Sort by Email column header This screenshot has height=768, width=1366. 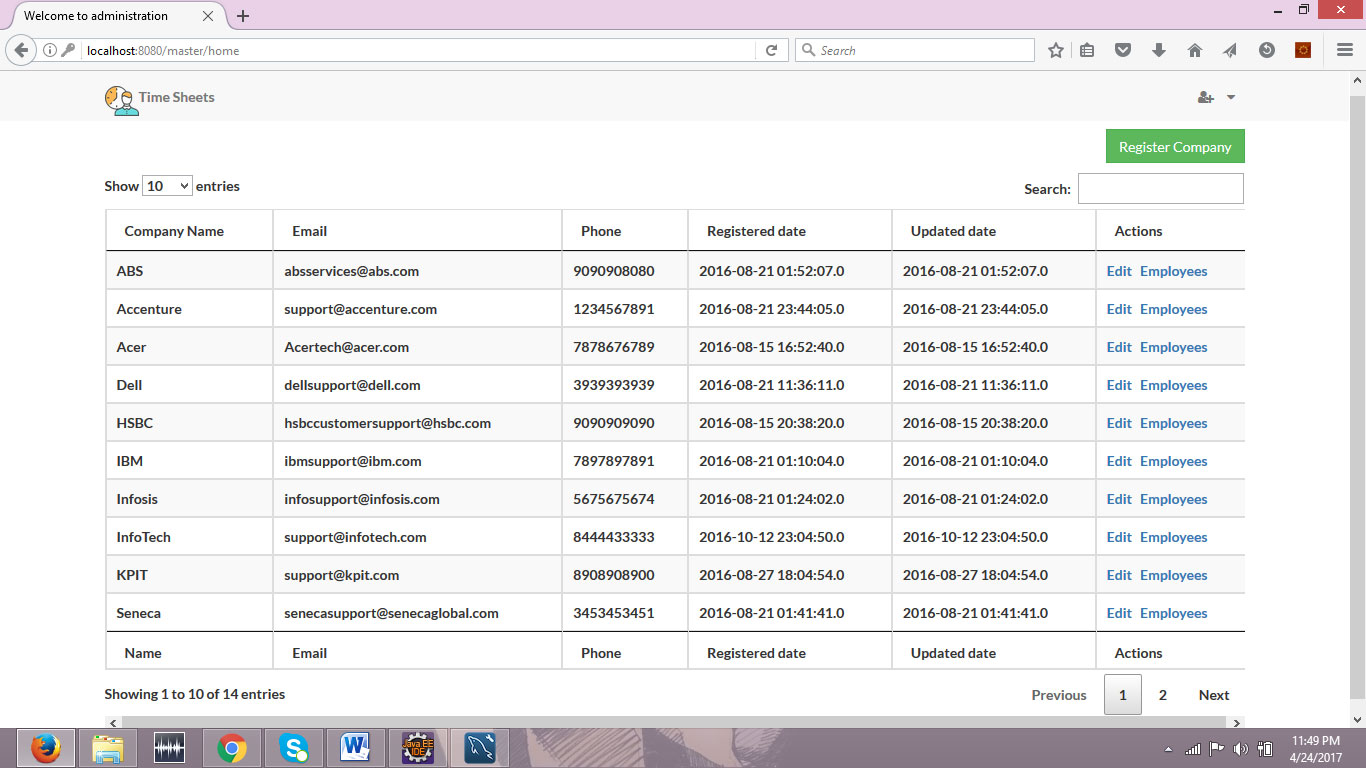pos(417,231)
